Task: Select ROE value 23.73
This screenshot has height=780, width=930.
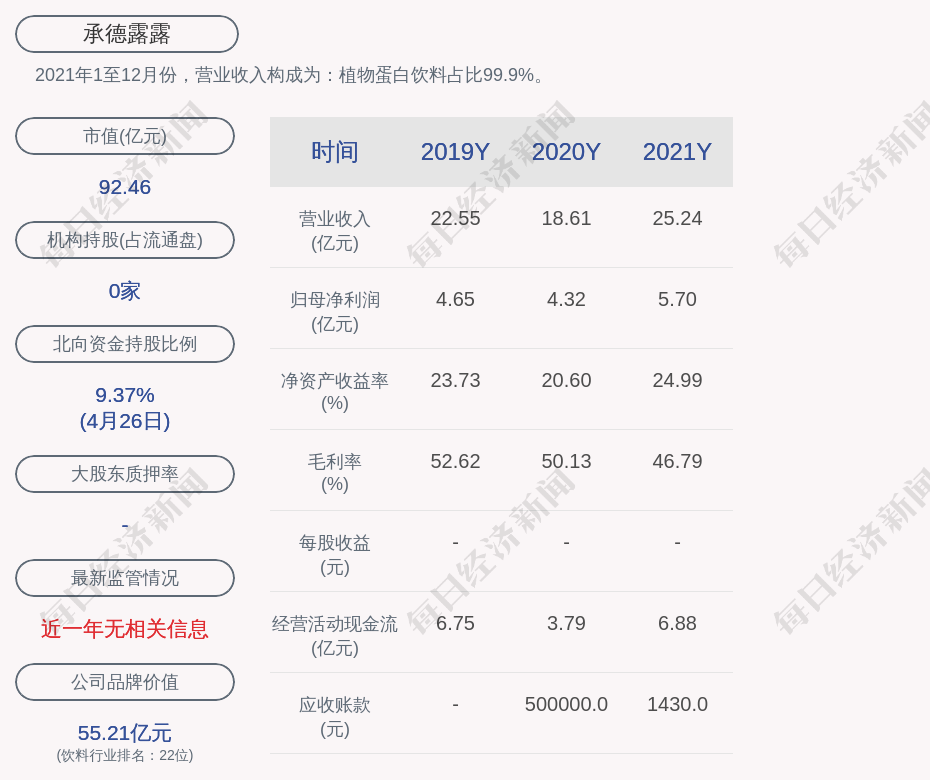Action: (x=455, y=380)
